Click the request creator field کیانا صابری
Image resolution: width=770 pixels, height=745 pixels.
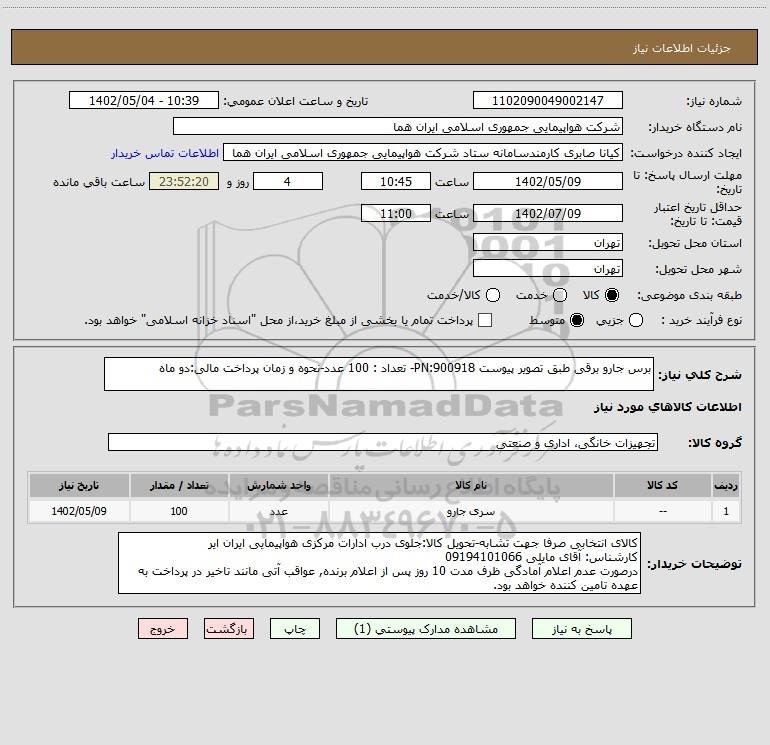(423, 153)
